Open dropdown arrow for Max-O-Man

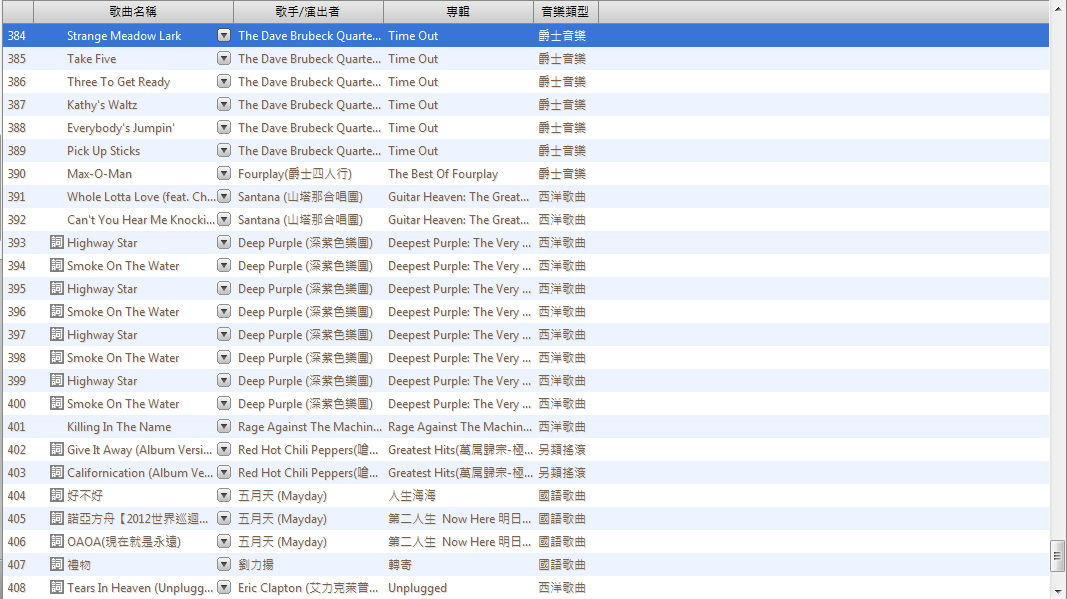[x=224, y=174]
